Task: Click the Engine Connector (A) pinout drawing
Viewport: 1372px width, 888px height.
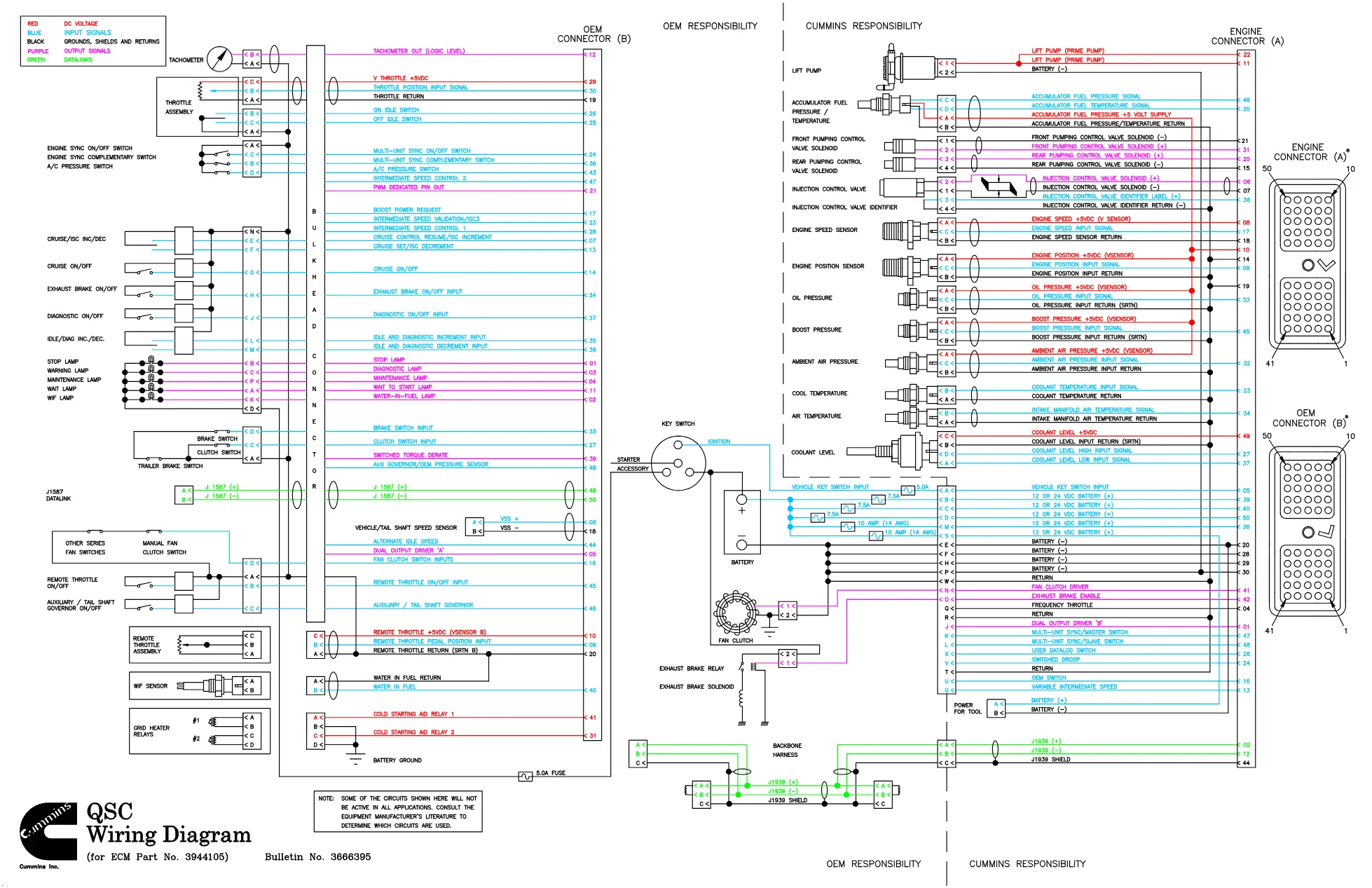Action: [1308, 265]
